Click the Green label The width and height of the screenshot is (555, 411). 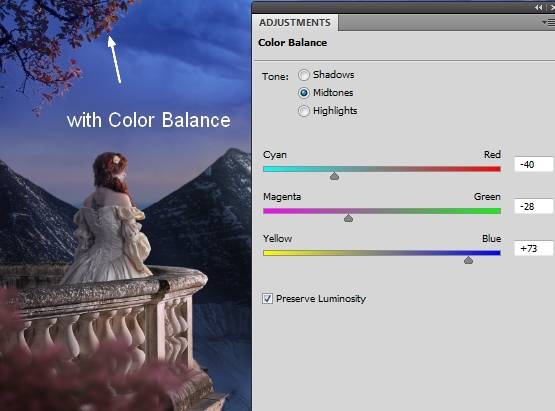[487, 197]
